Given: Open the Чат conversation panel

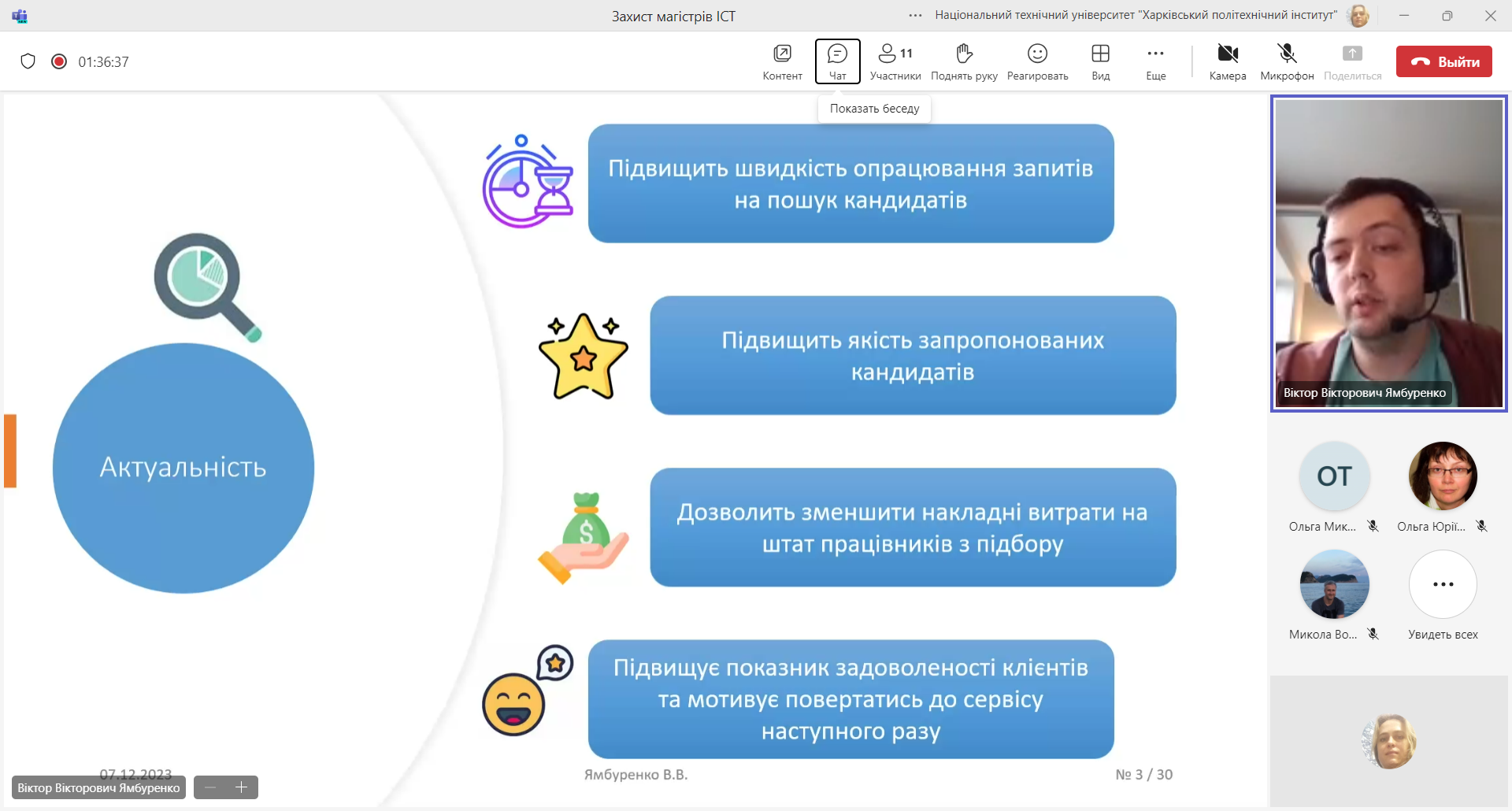Looking at the screenshot, I should click(x=838, y=61).
